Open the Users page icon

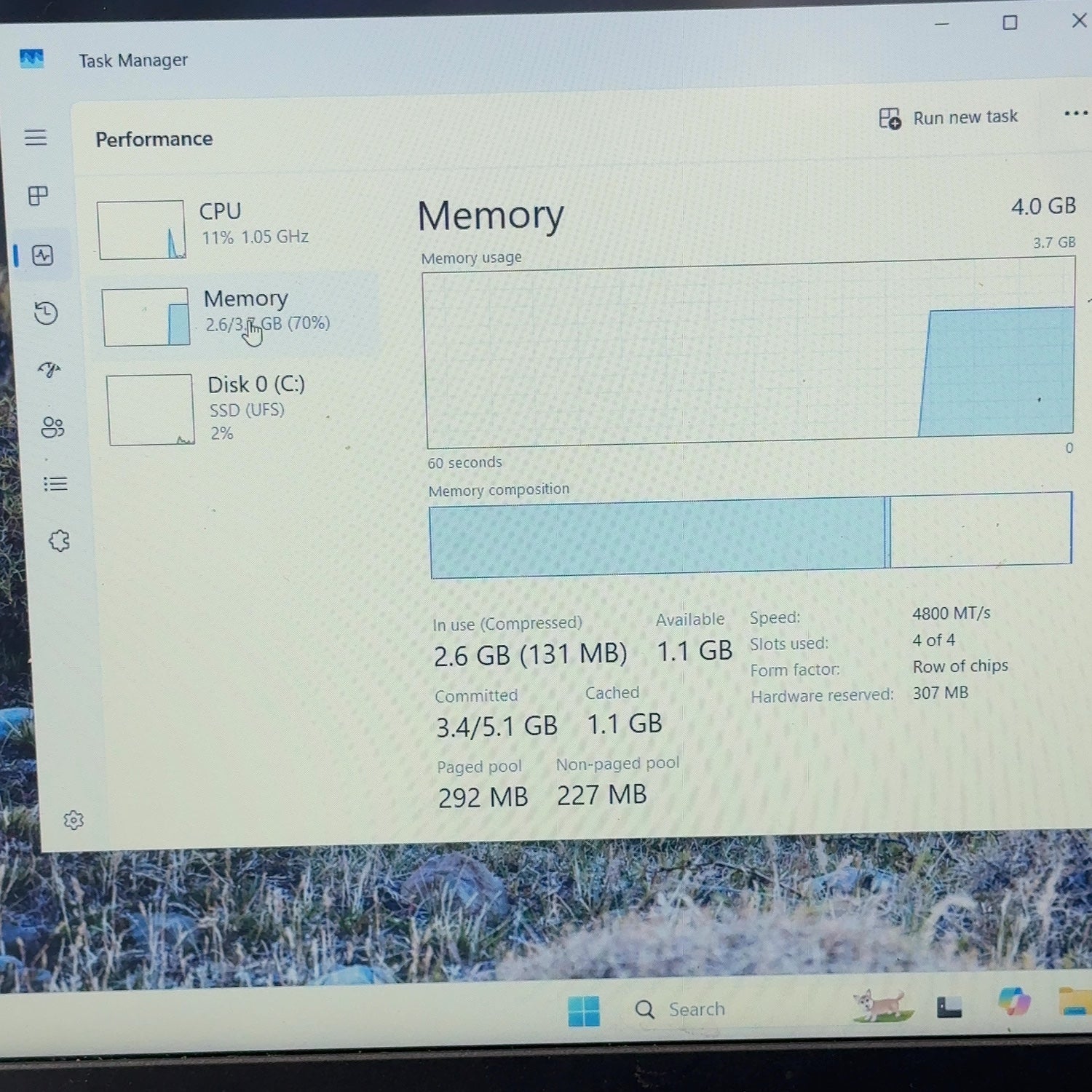(x=52, y=427)
